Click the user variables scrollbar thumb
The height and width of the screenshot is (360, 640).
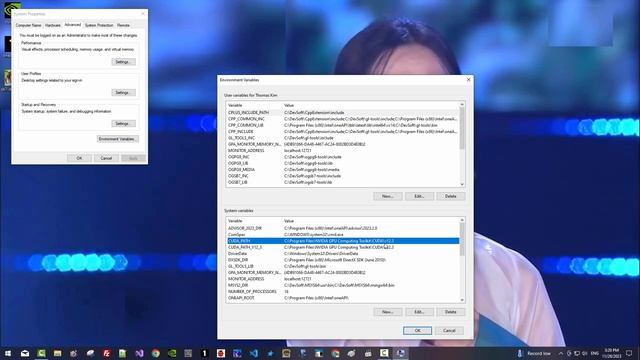pos(462,128)
